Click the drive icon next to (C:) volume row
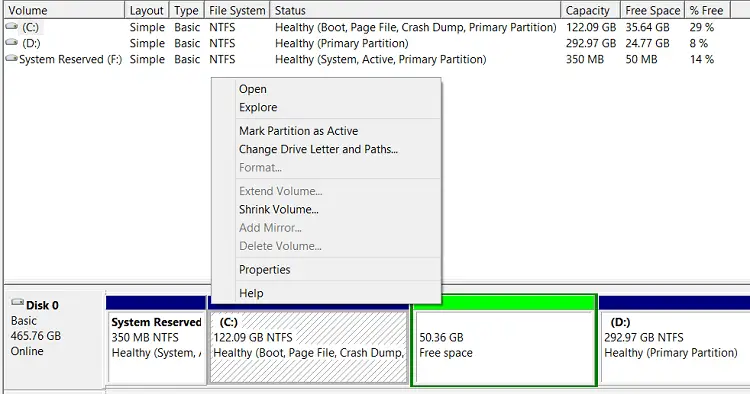This screenshot has width=750, height=394. 11,27
